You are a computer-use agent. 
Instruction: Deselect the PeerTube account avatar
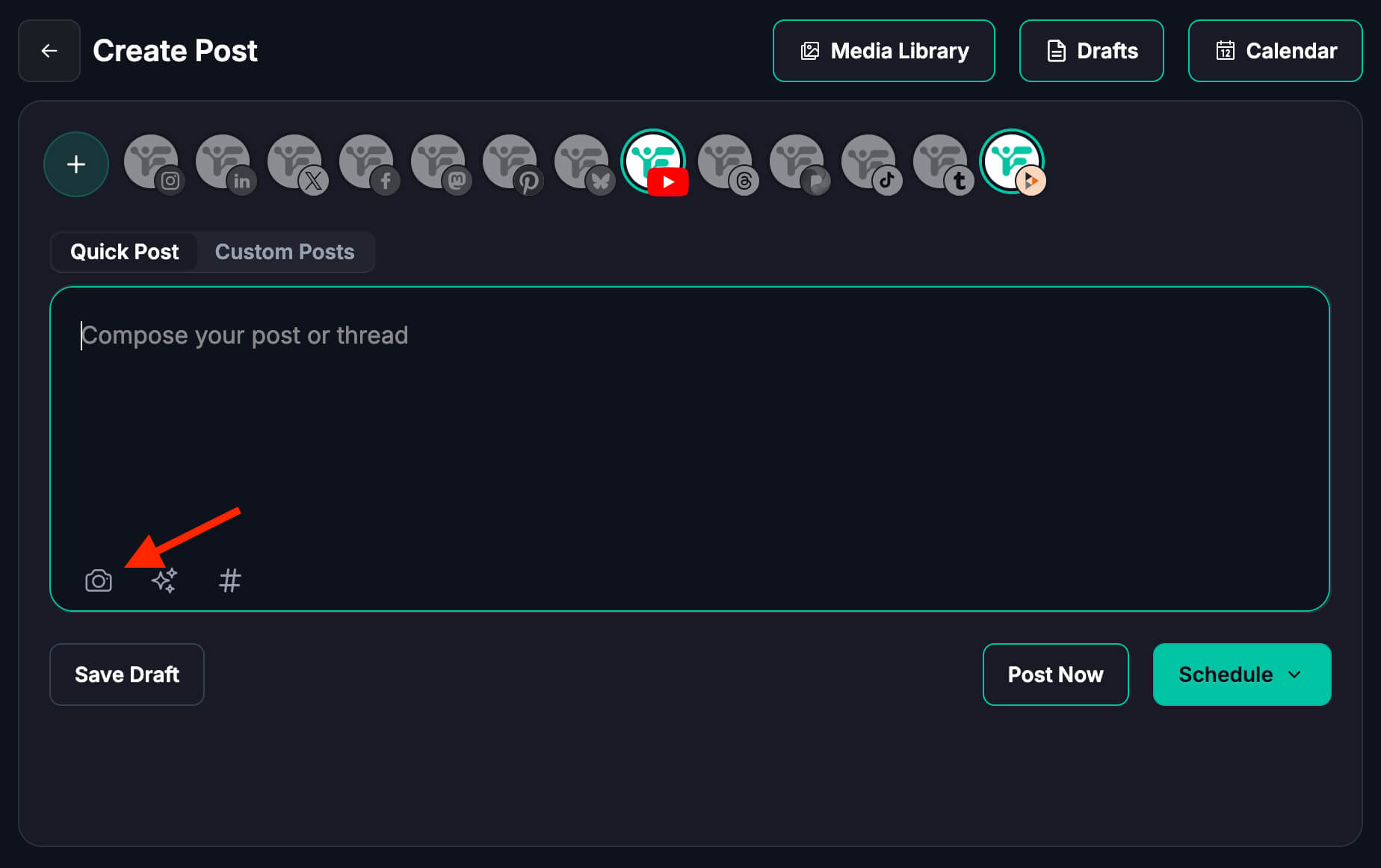1013,163
